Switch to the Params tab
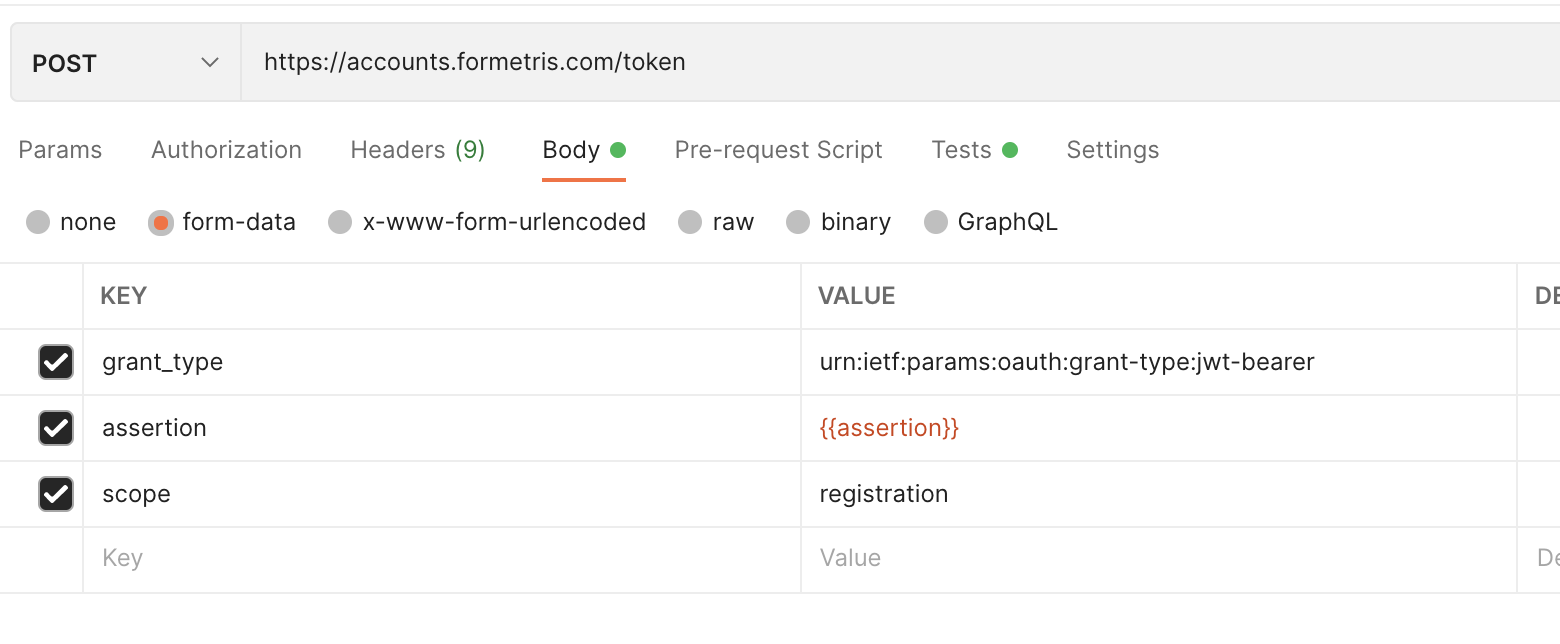The height and width of the screenshot is (644, 1560). (60, 150)
